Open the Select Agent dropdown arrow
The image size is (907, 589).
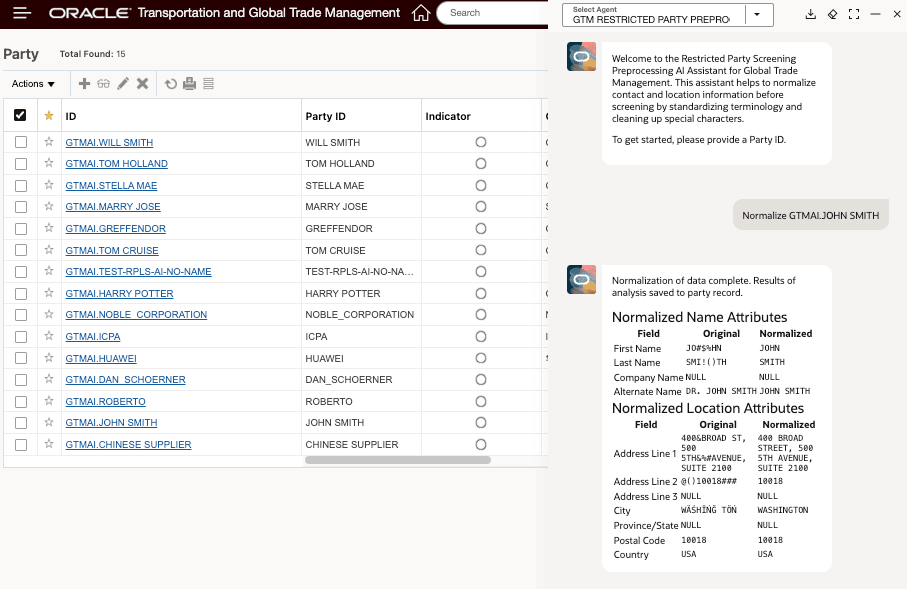[757, 14]
